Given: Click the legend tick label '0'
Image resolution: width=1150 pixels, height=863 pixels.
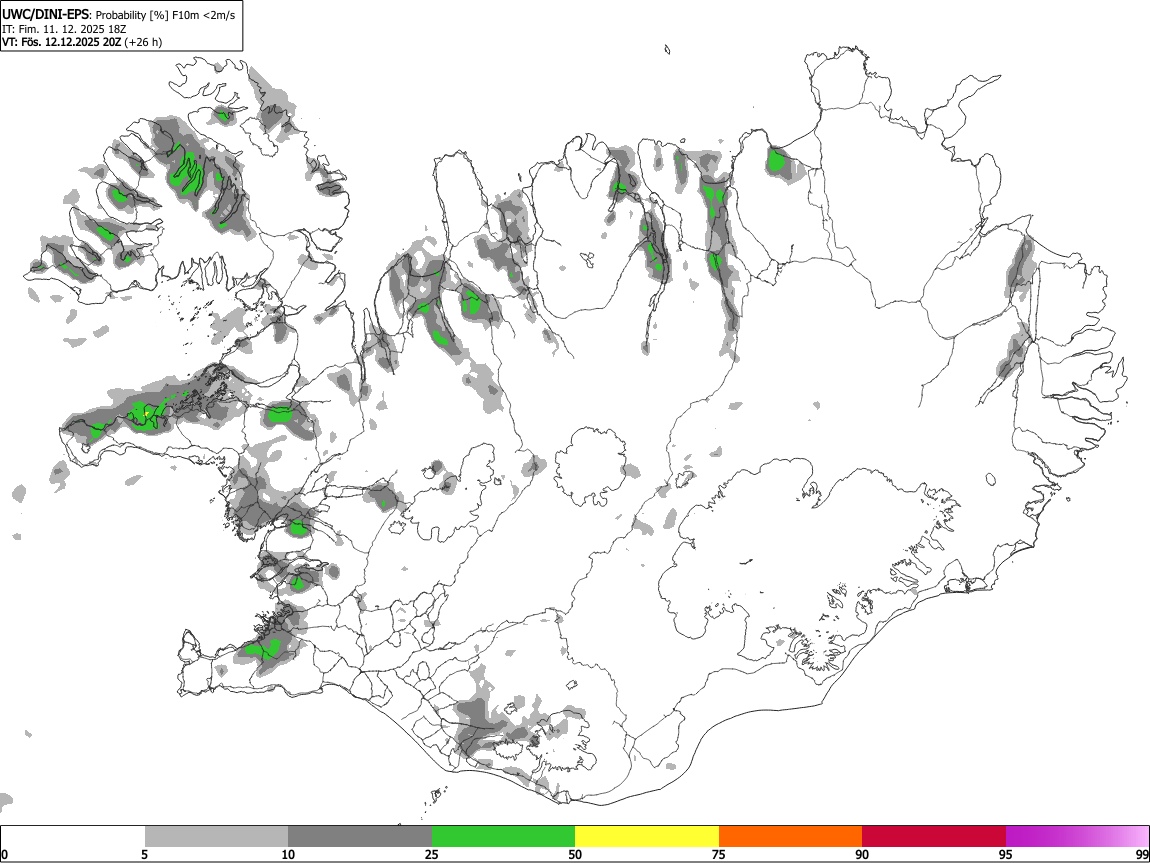Looking at the screenshot, I should [x=4, y=854].
